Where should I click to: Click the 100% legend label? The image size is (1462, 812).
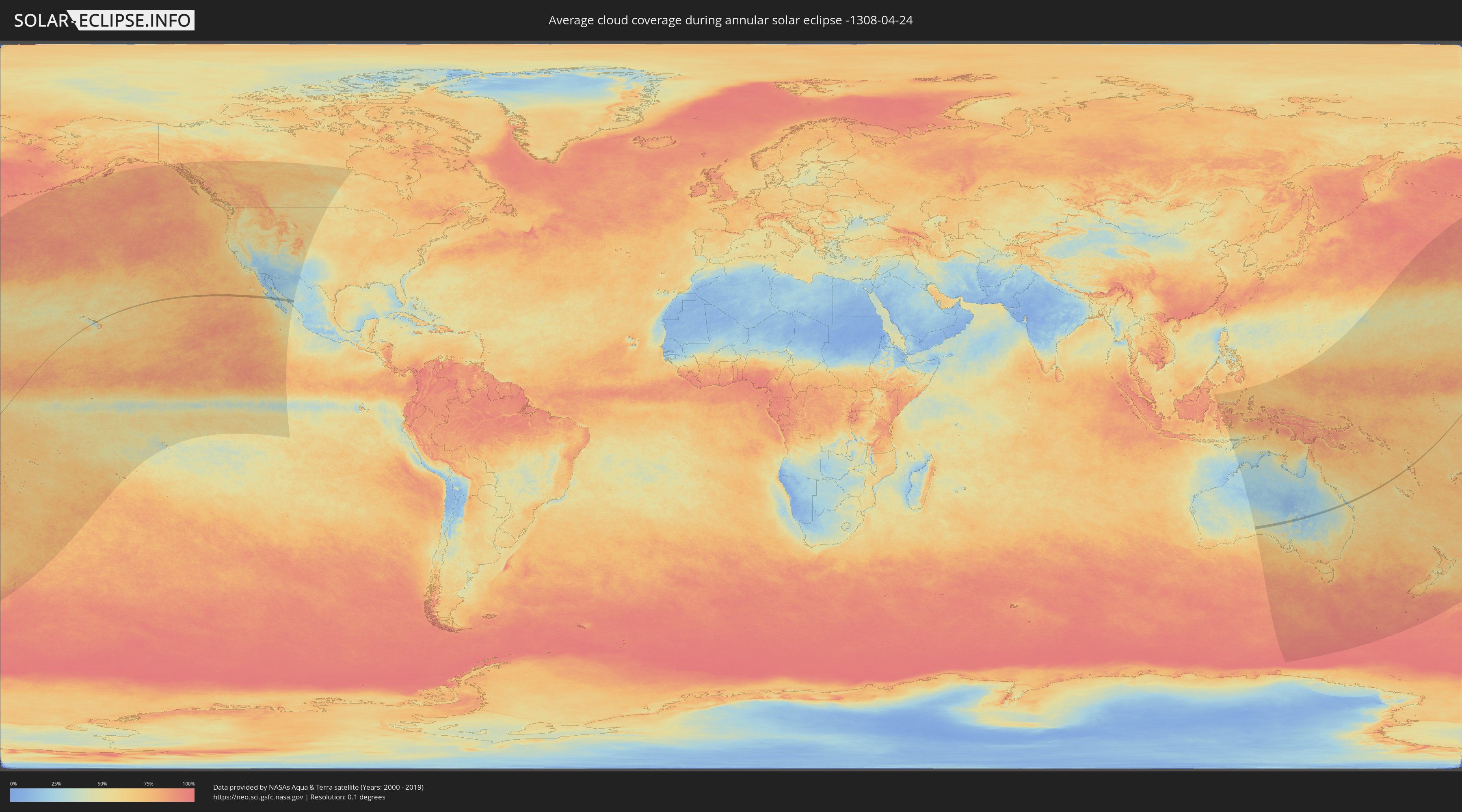point(188,784)
